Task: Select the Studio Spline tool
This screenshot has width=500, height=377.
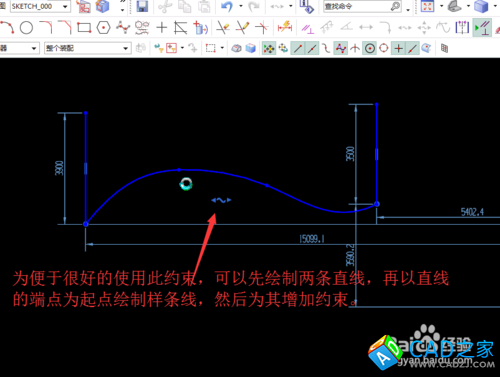Action: (123, 27)
